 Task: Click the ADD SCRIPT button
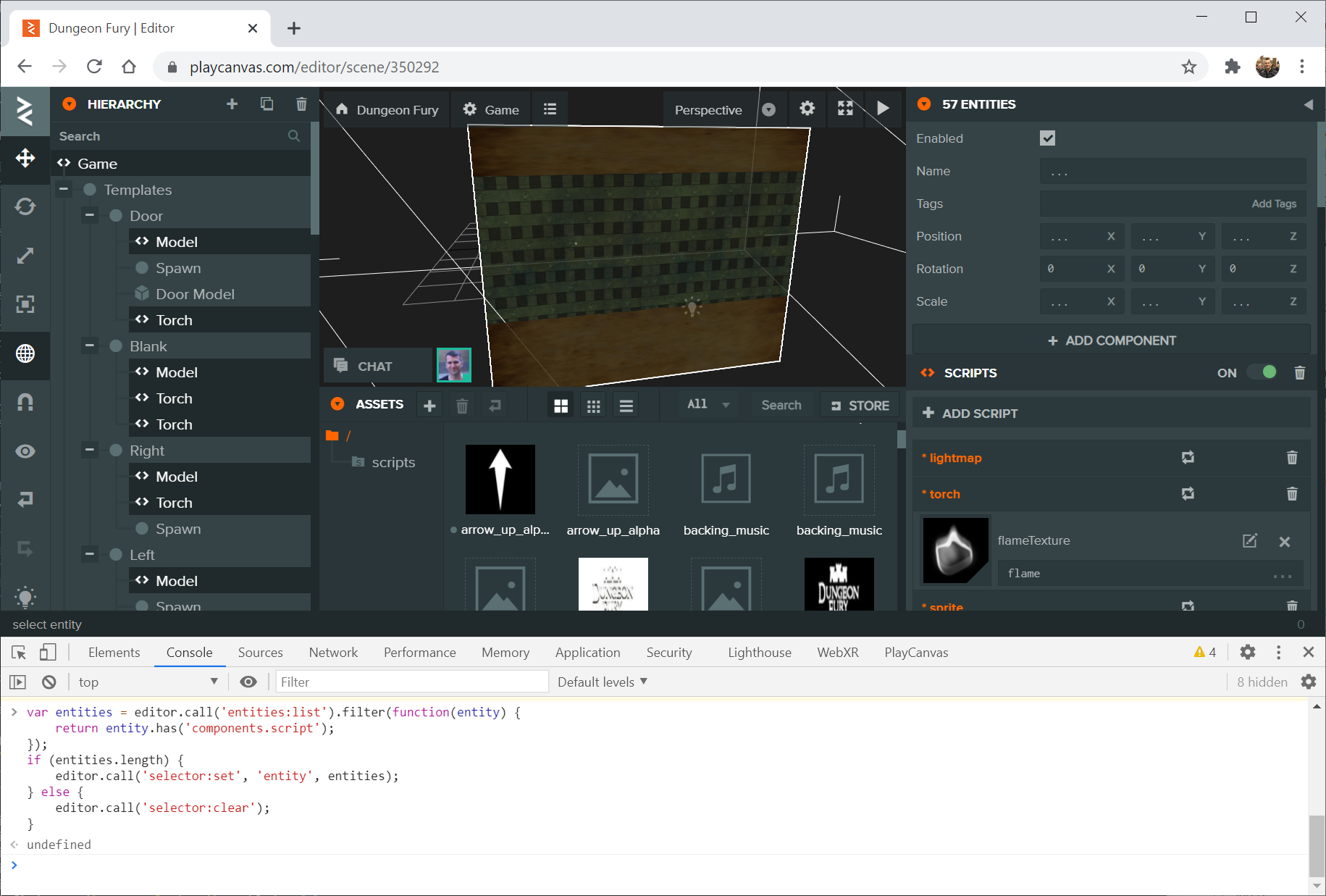1112,414
